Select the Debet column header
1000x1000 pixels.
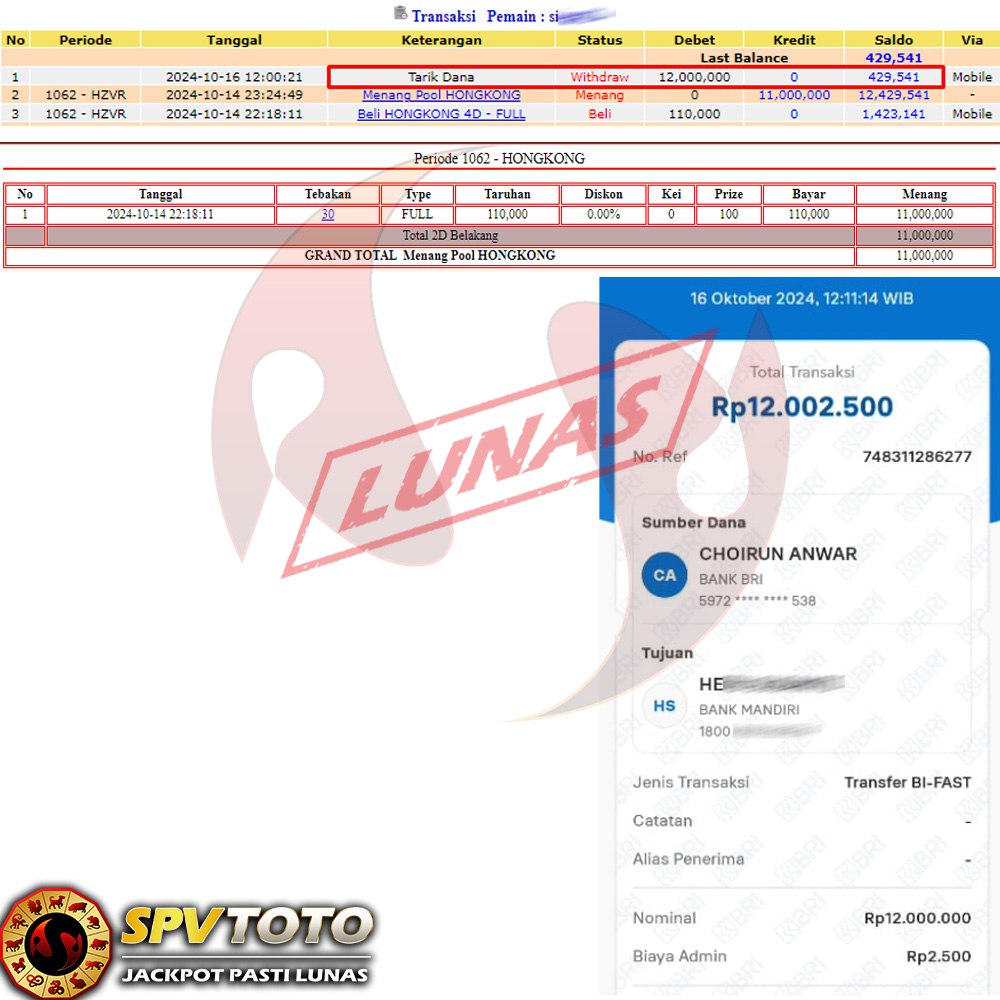click(695, 40)
